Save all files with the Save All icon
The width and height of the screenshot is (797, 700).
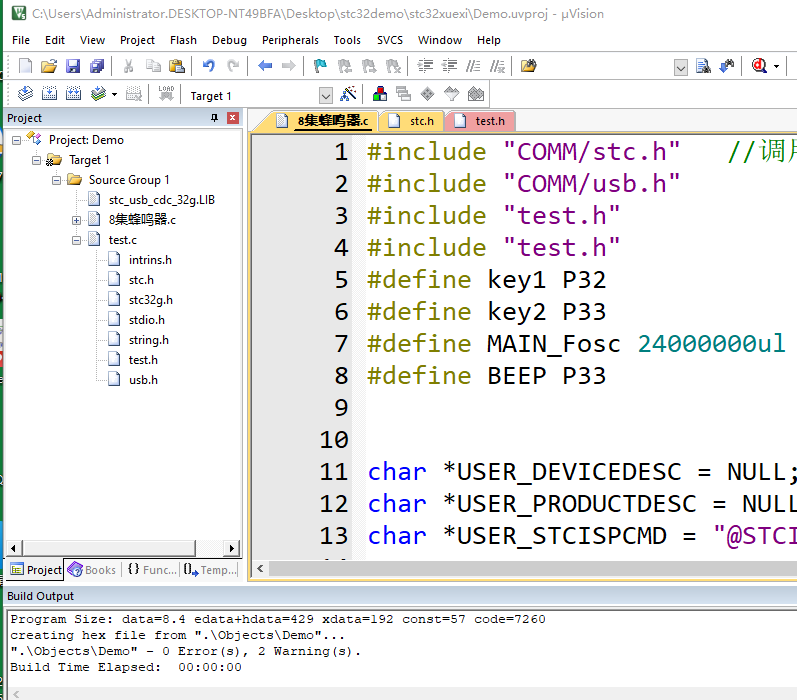97,66
